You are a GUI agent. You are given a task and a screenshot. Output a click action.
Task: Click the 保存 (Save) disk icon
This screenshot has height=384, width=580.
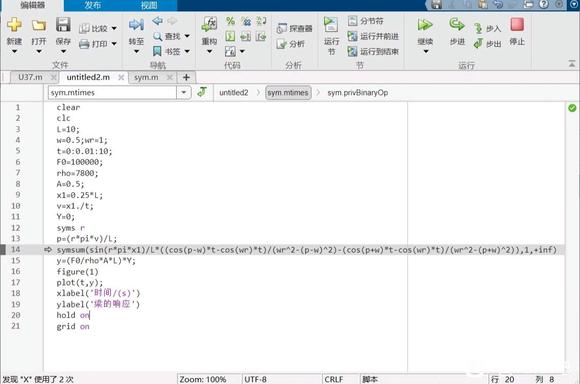(63, 25)
